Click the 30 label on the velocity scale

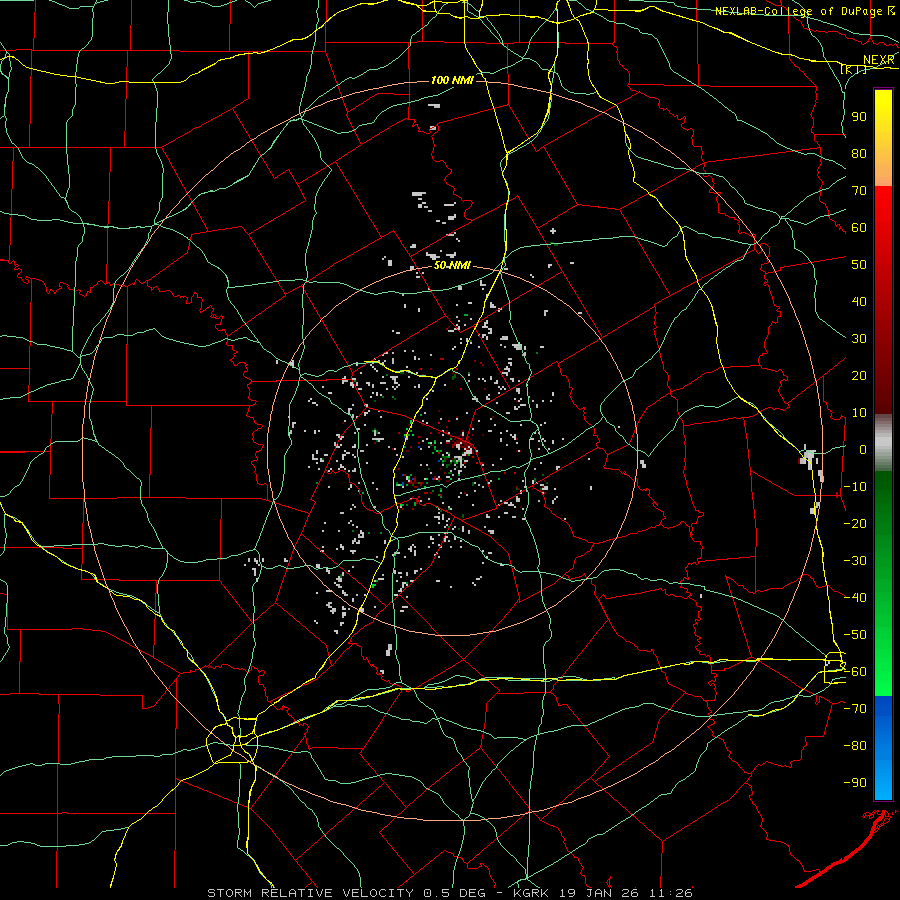(x=859, y=339)
